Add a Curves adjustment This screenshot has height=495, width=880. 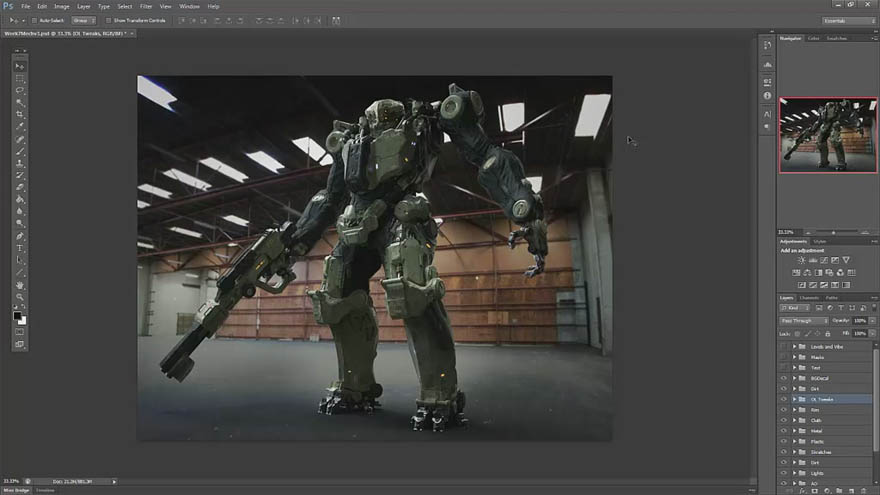[x=824, y=260]
